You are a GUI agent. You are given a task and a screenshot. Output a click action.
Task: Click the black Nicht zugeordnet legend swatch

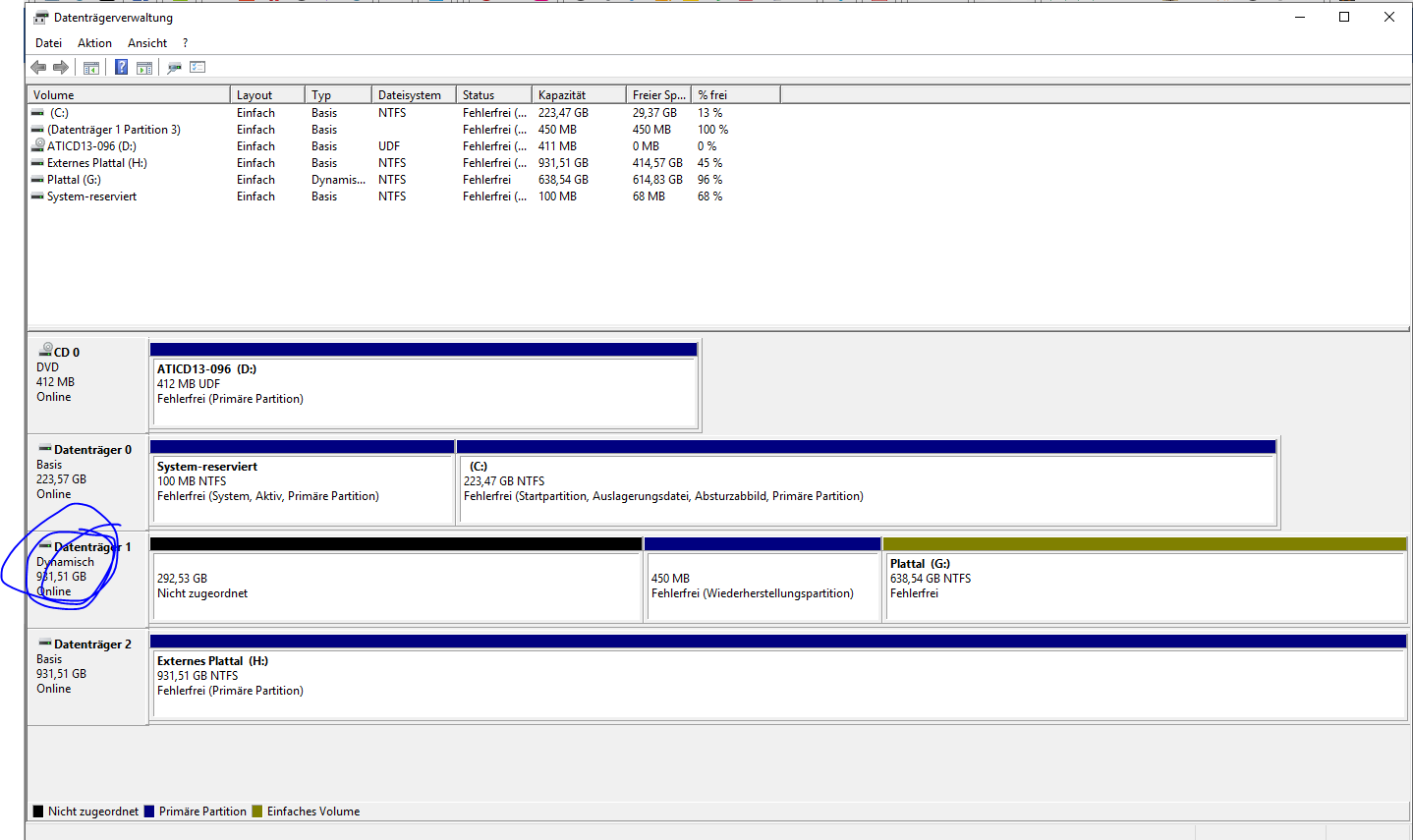pyautogui.click(x=38, y=812)
